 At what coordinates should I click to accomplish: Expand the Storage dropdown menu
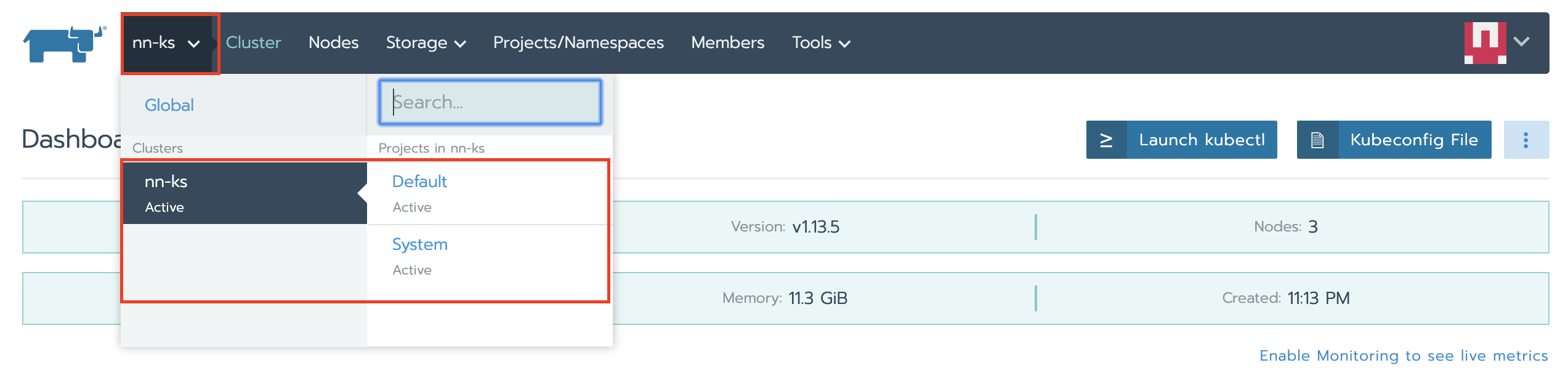[x=426, y=43]
